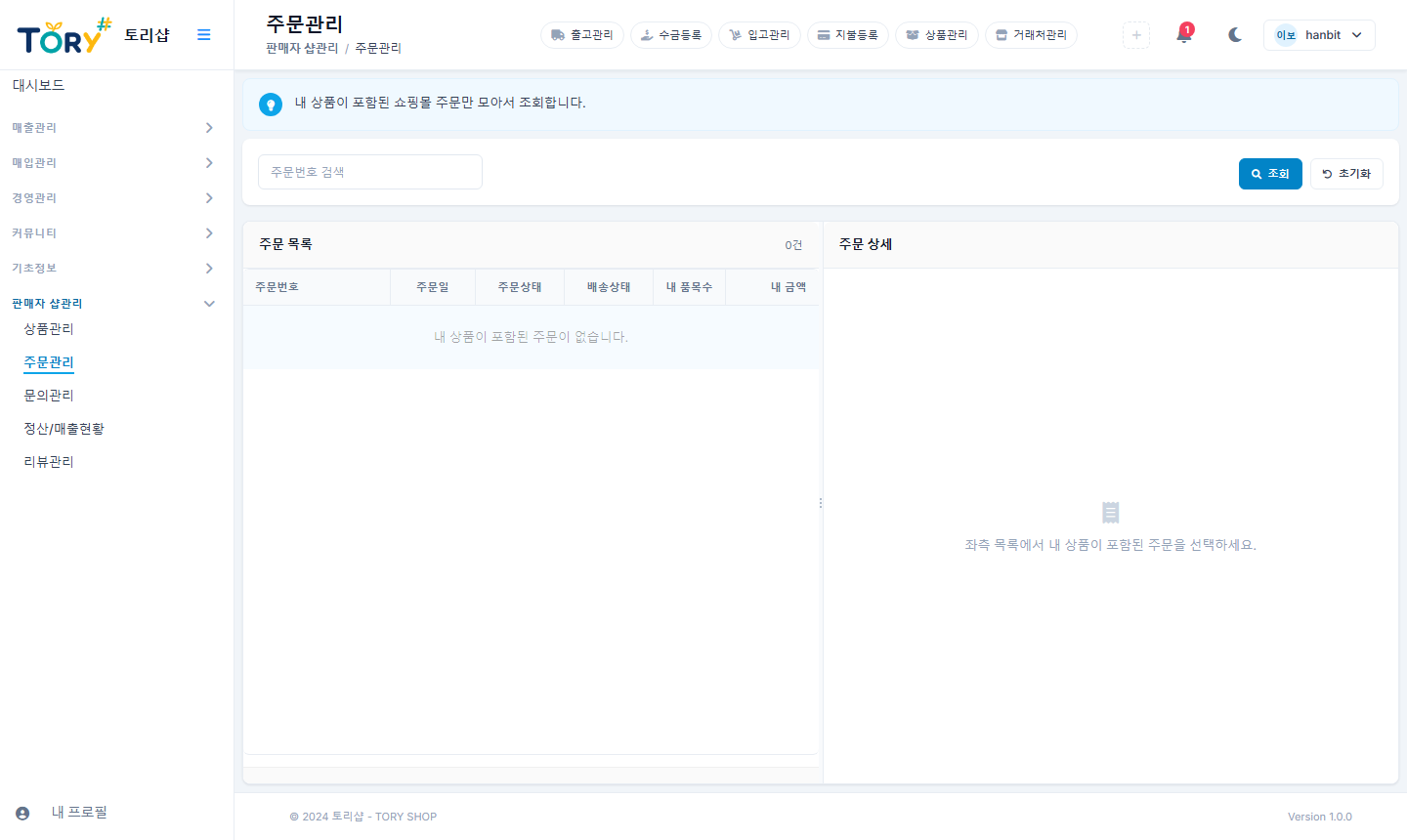Sort by 주문상태 column header
Screen dimensions: 1407x840
click(520, 287)
